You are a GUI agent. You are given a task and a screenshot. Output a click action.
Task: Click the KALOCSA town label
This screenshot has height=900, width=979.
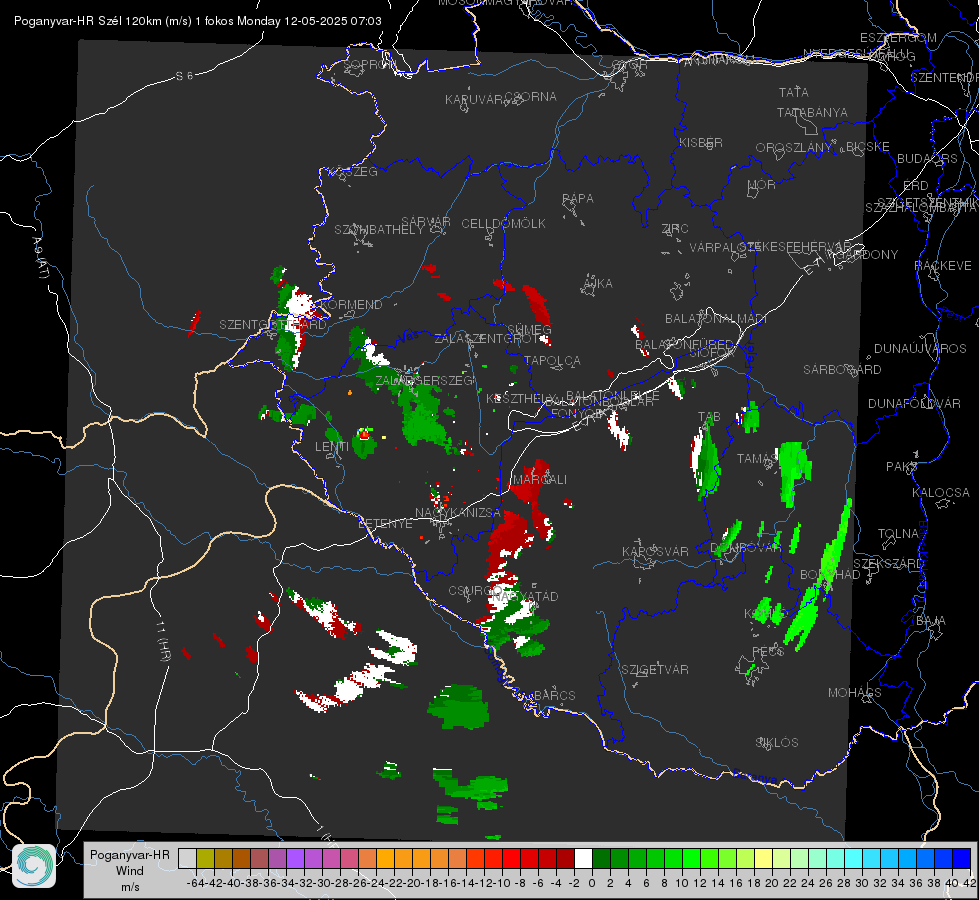[940, 492]
